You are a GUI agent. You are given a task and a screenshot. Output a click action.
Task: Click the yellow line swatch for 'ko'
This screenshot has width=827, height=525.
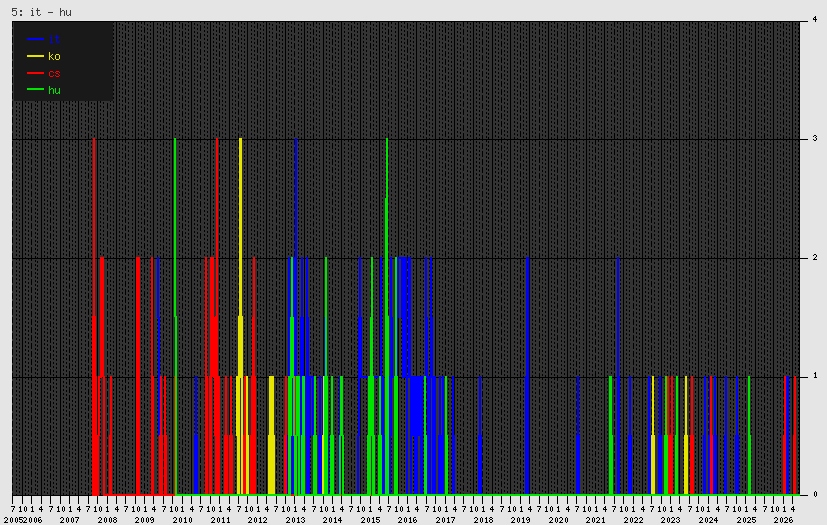click(x=35, y=56)
